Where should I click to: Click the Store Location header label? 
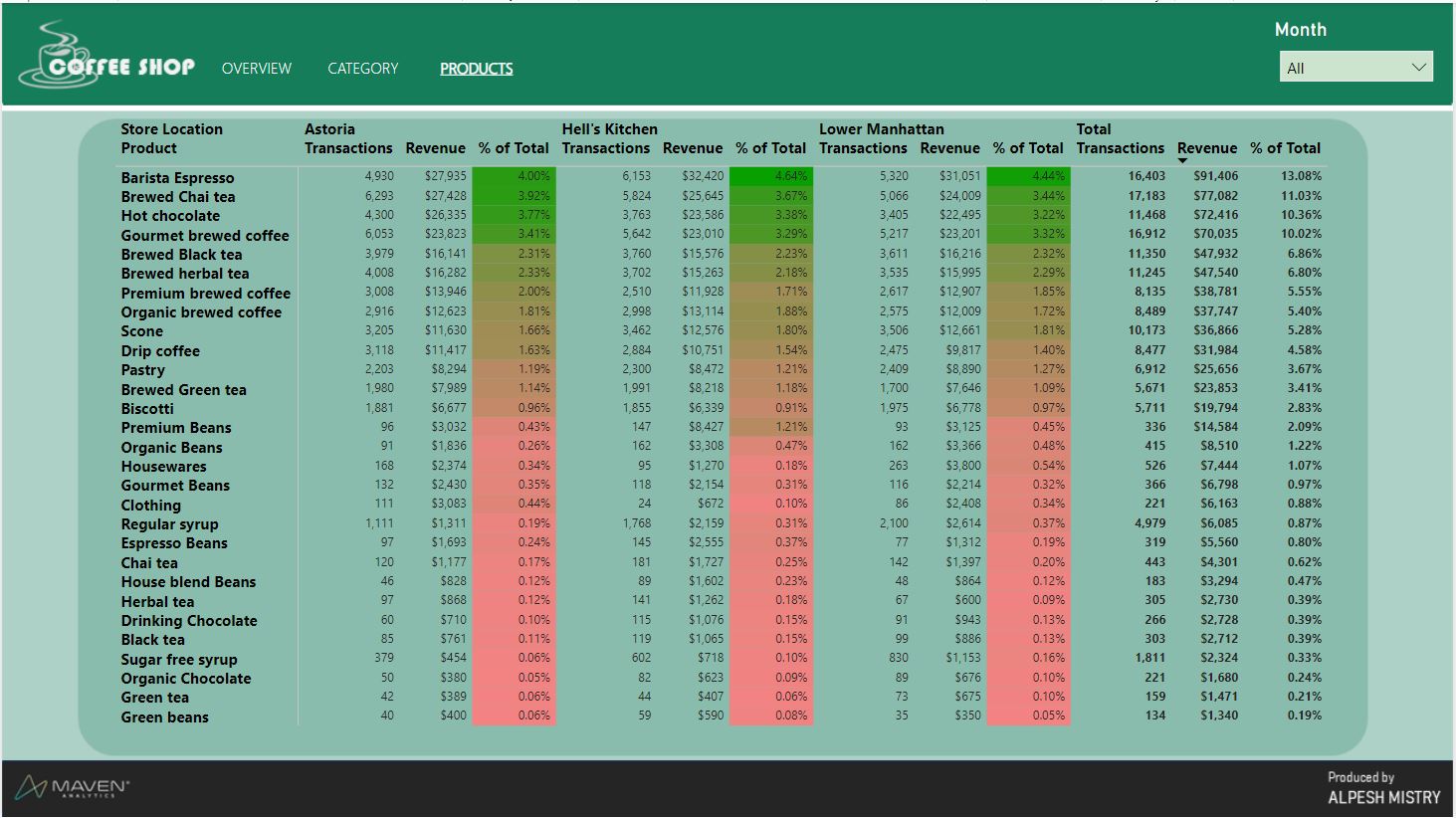coord(171,129)
